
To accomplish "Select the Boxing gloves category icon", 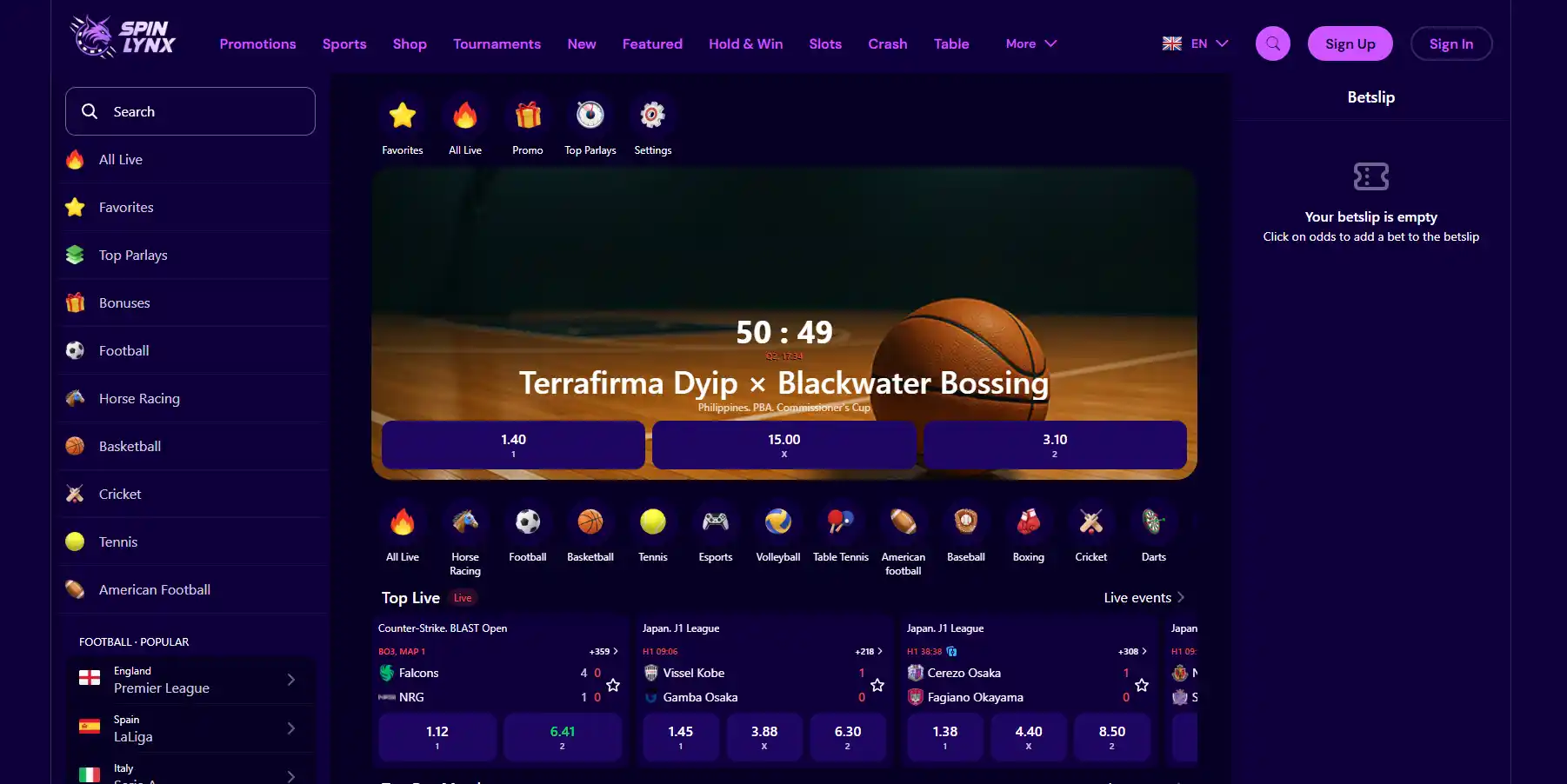I will point(1029,522).
